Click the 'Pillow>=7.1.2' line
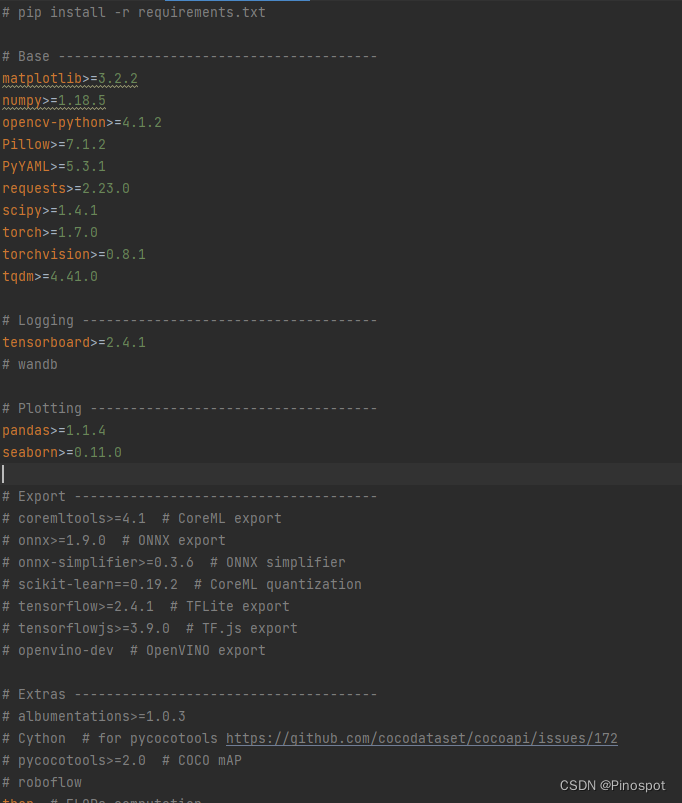The height and width of the screenshot is (803, 682). pos(54,144)
